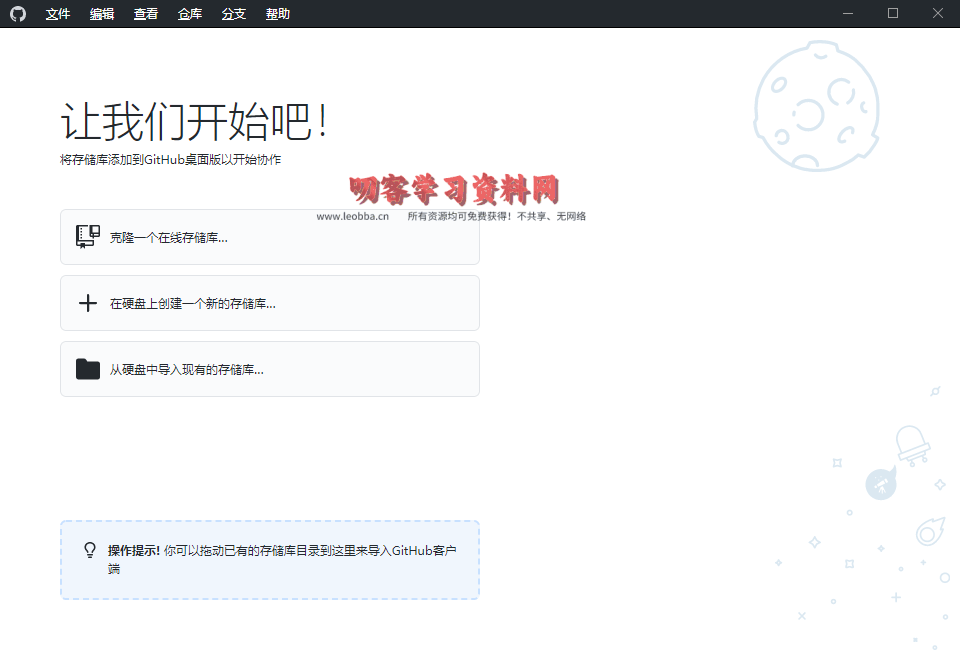
Task: Open the 仓库 menu
Action: pyautogui.click(x=190, y=14)
